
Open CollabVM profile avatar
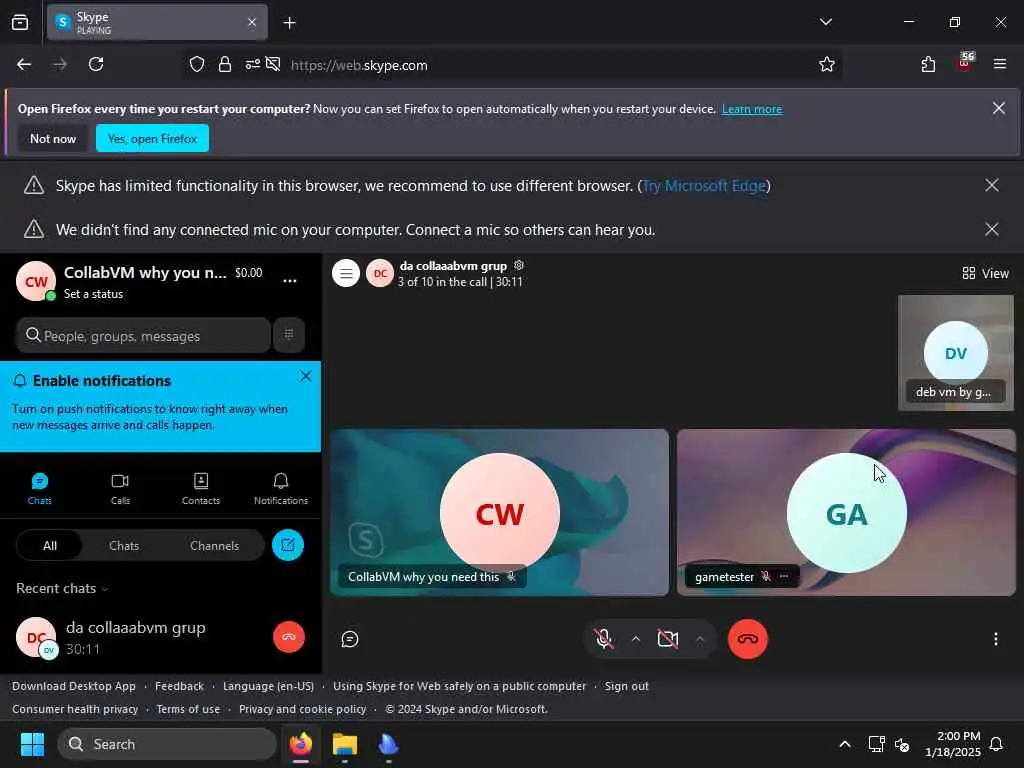pyautogui.click(x=35, y=281)
